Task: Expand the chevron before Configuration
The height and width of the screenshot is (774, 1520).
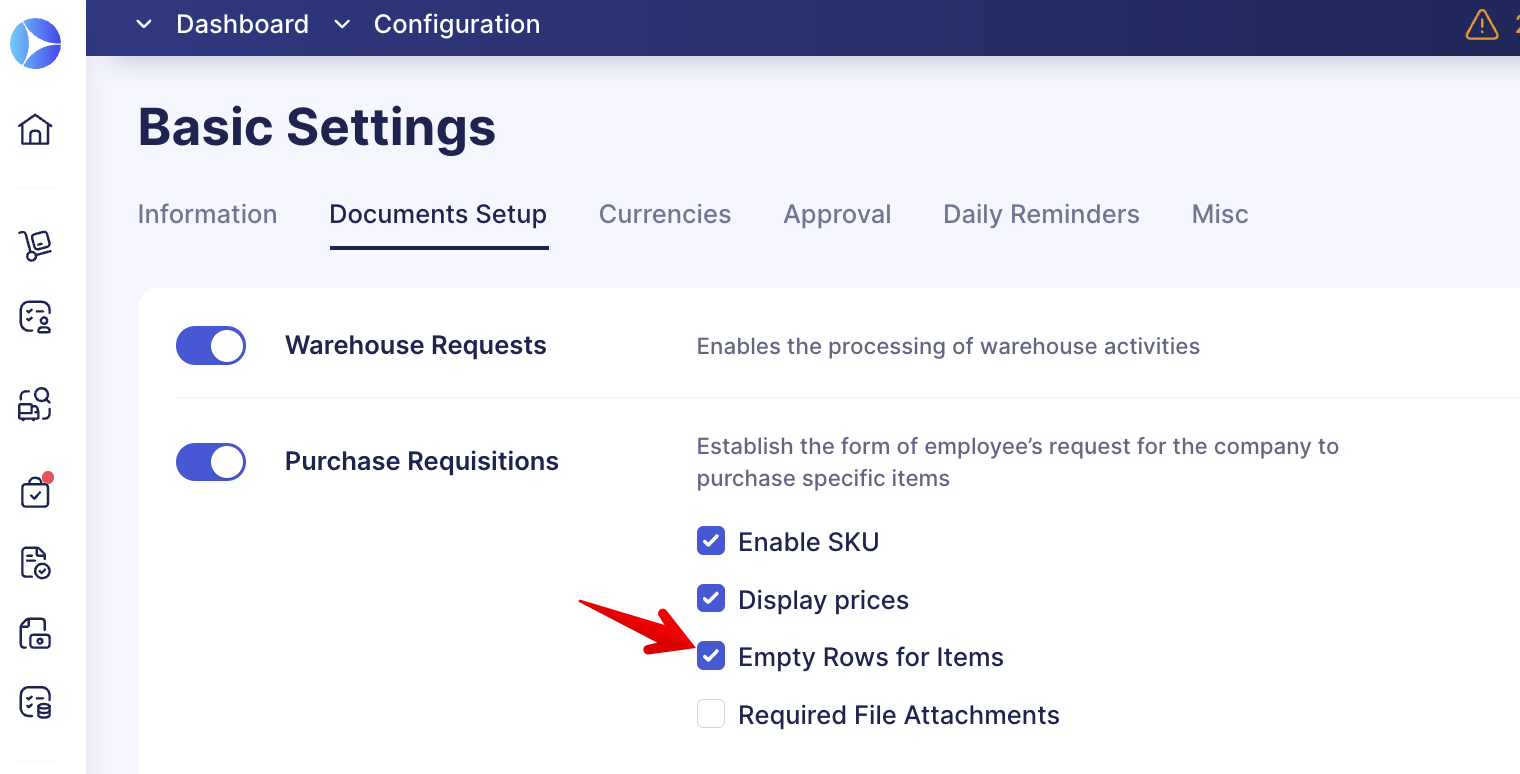Action: point(342,24)
